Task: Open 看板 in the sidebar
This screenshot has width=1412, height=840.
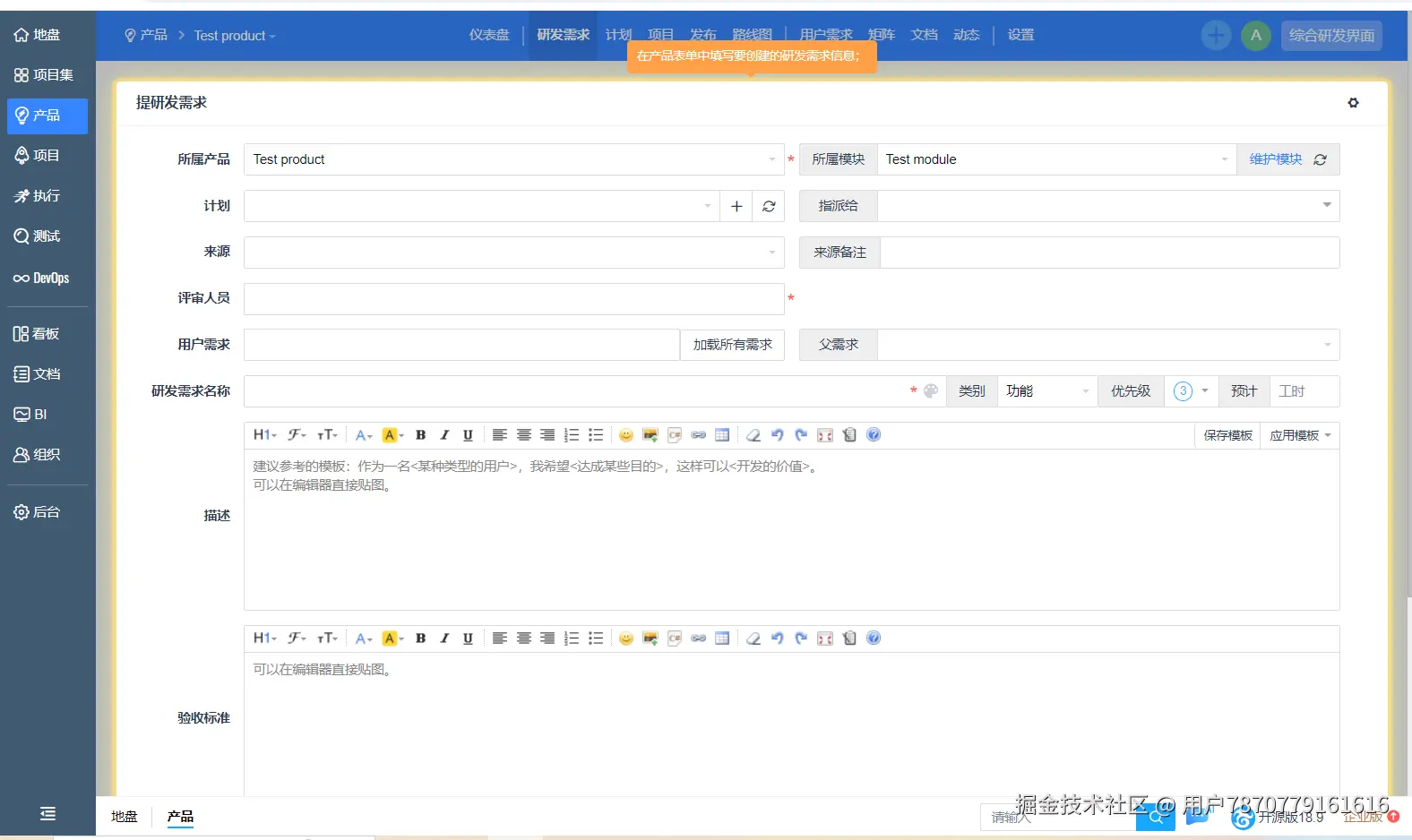Action: [37, 334]
